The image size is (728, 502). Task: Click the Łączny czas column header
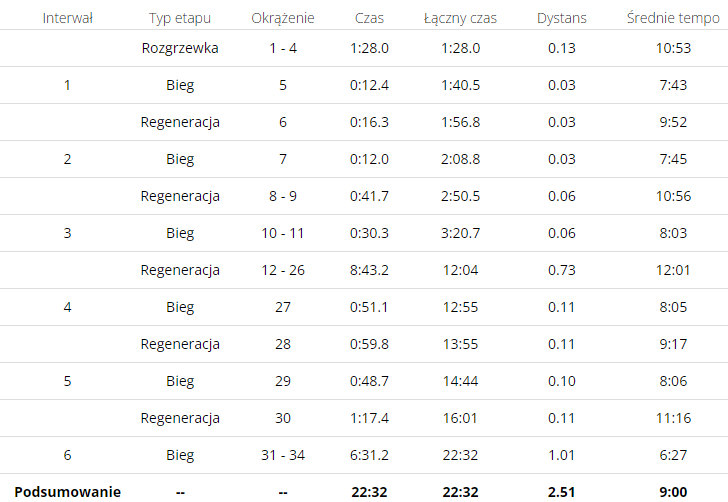point(460,18)
